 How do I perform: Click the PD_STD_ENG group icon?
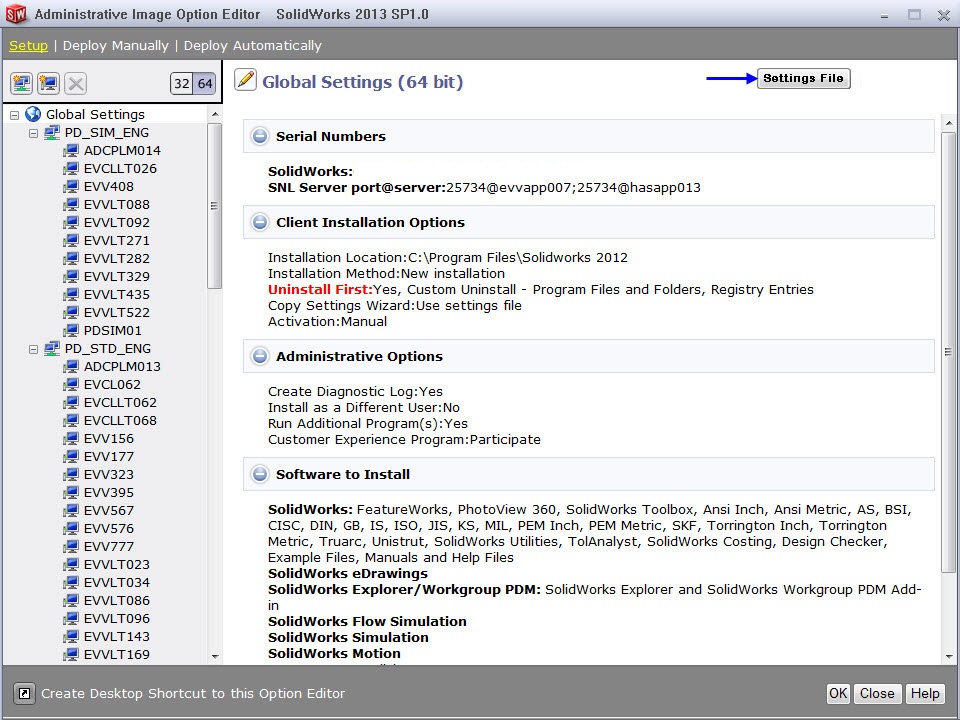52,348
